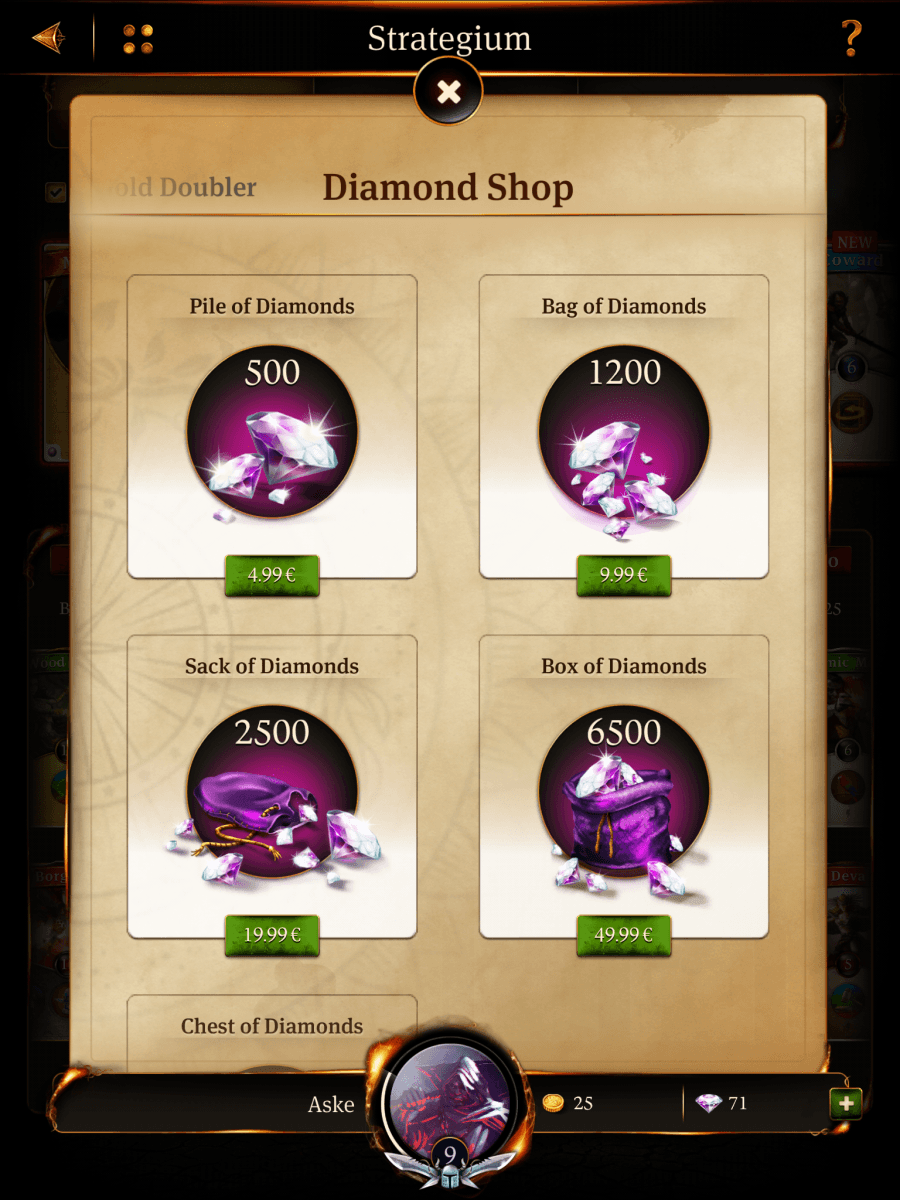The image size is (900, 1200).
Task: Buy Sack of Diamonds for 19.99 €
Action: pyautogui.click(x=272, y=936)
